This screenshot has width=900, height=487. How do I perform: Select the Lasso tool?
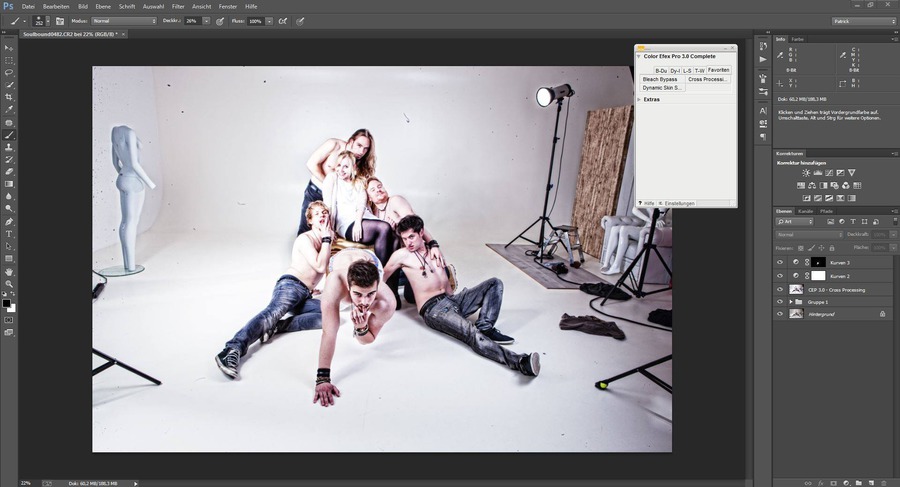(x=10, y=72)
